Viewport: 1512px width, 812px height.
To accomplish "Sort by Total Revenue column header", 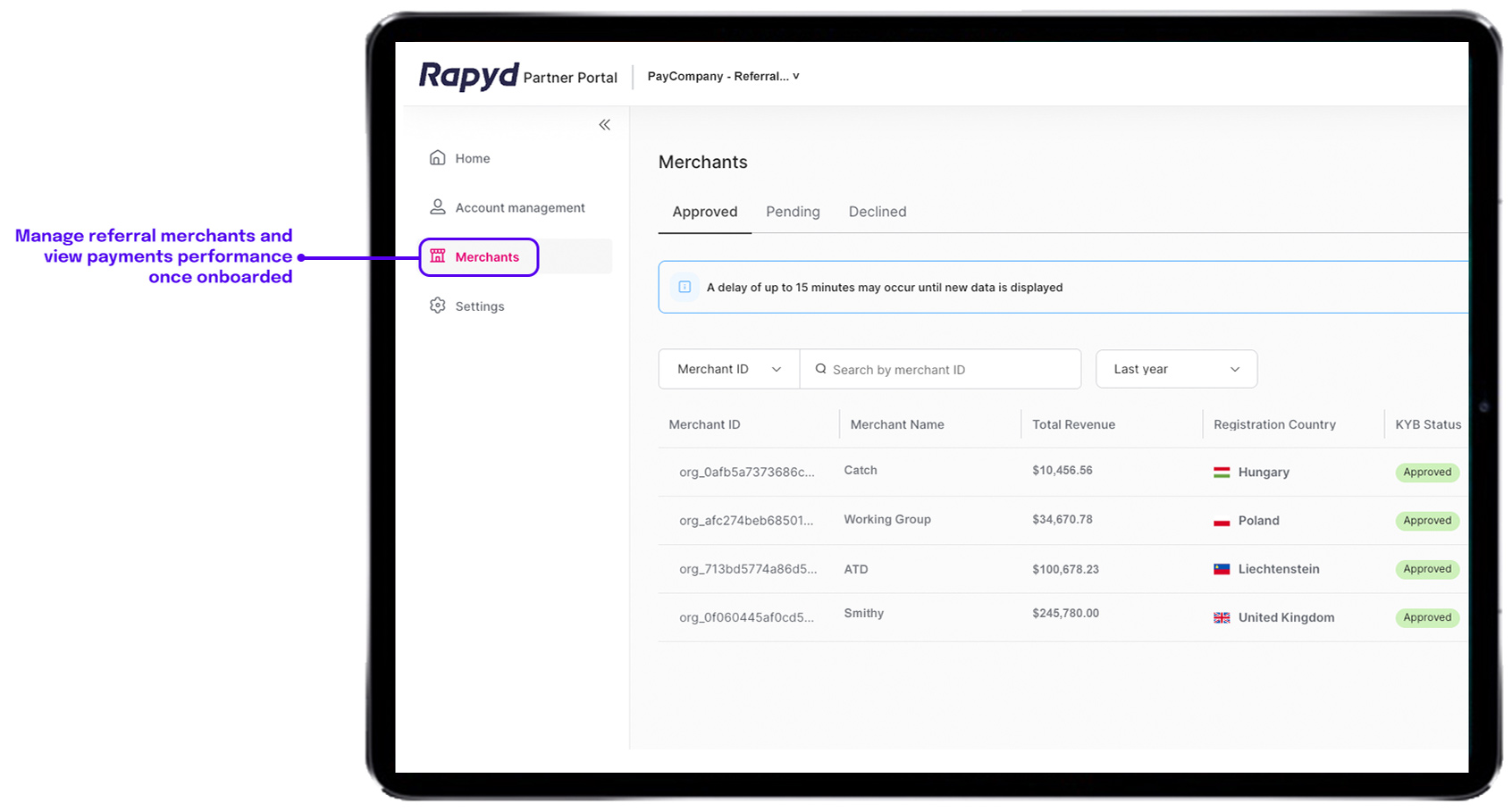I will [x=1073, y=424].
